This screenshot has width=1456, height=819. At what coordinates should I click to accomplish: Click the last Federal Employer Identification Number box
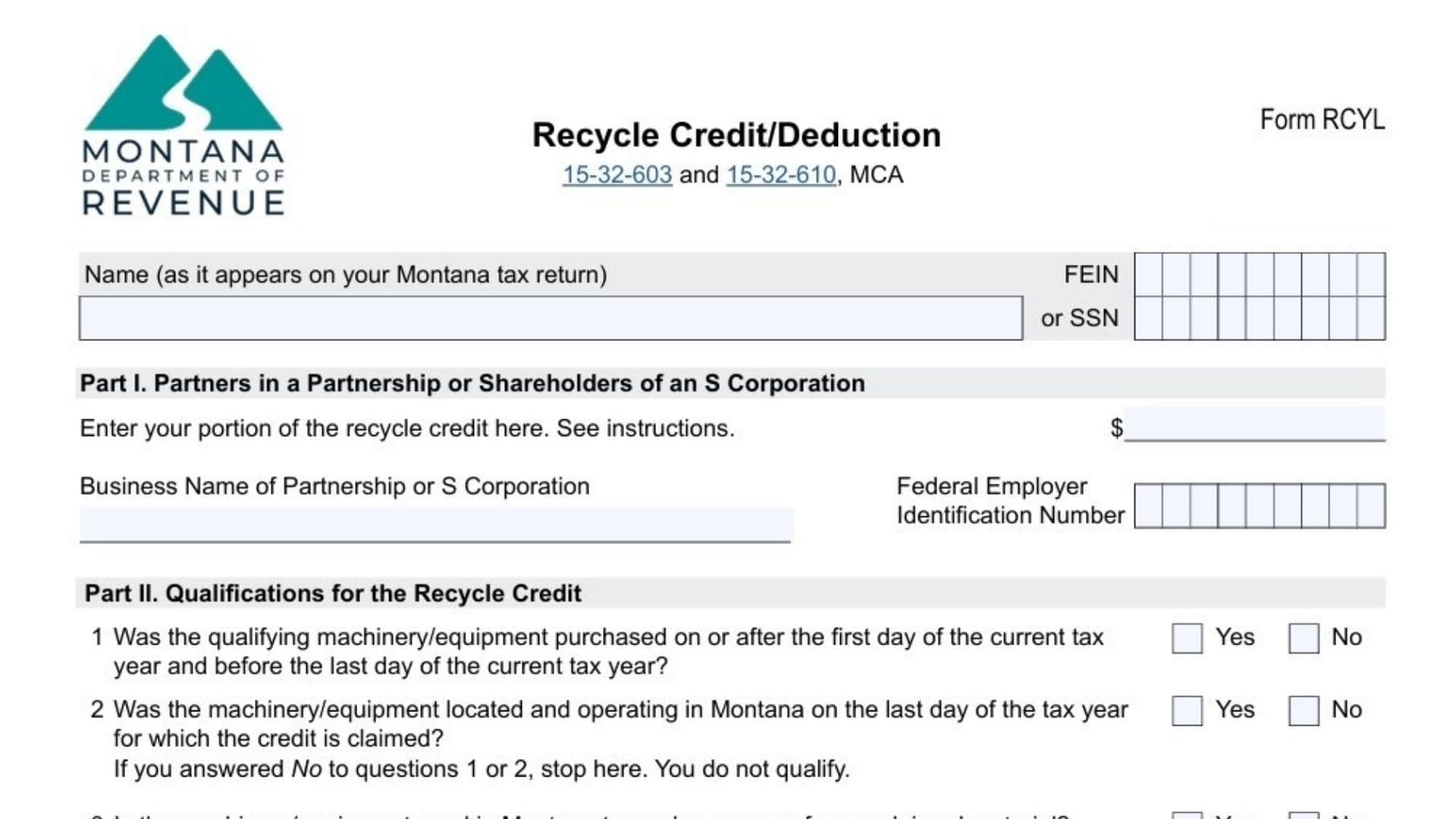click(x=1371, y=507)
